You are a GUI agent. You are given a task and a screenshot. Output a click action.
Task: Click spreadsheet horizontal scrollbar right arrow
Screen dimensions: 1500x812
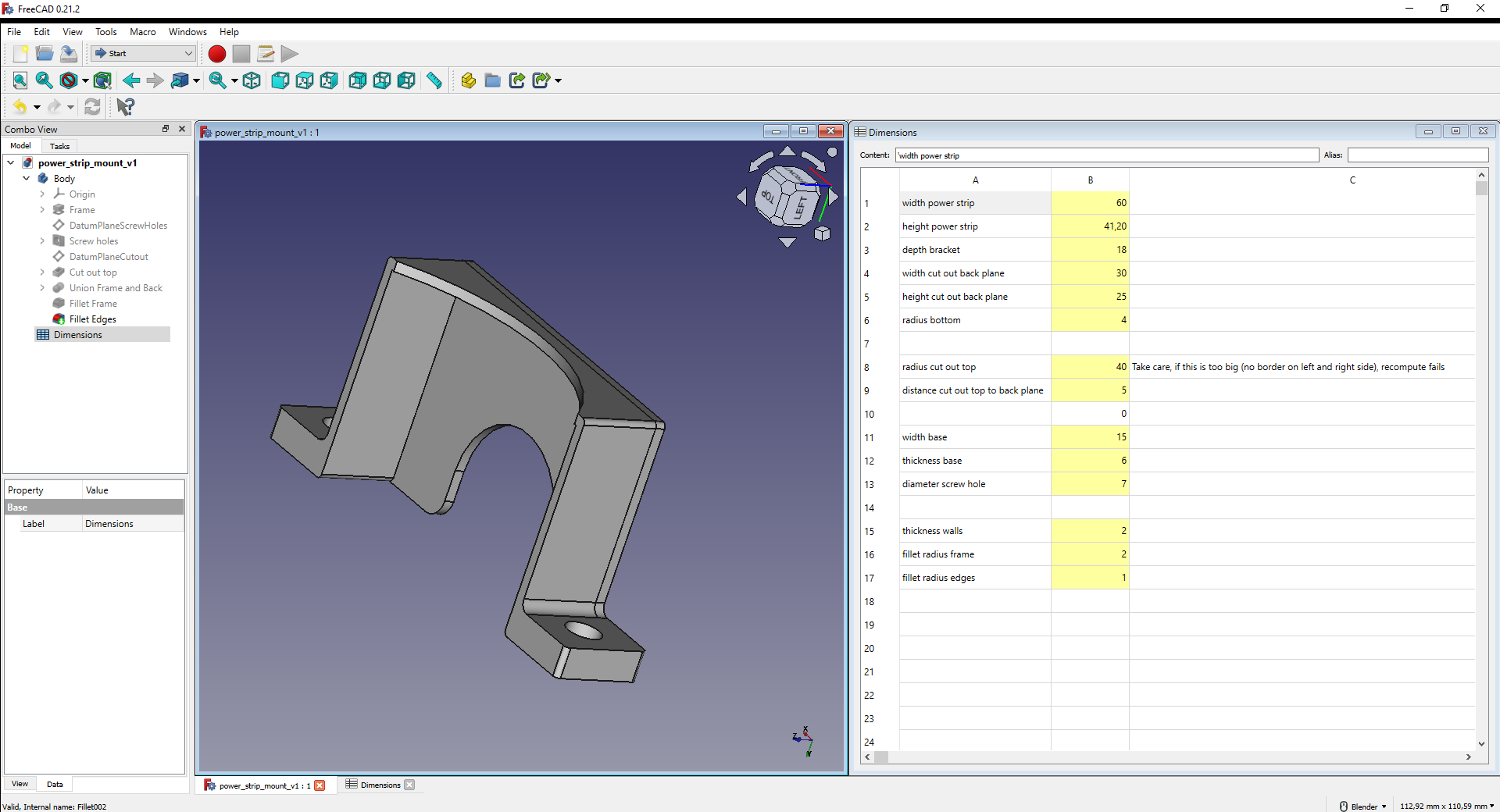point(1469,757)
